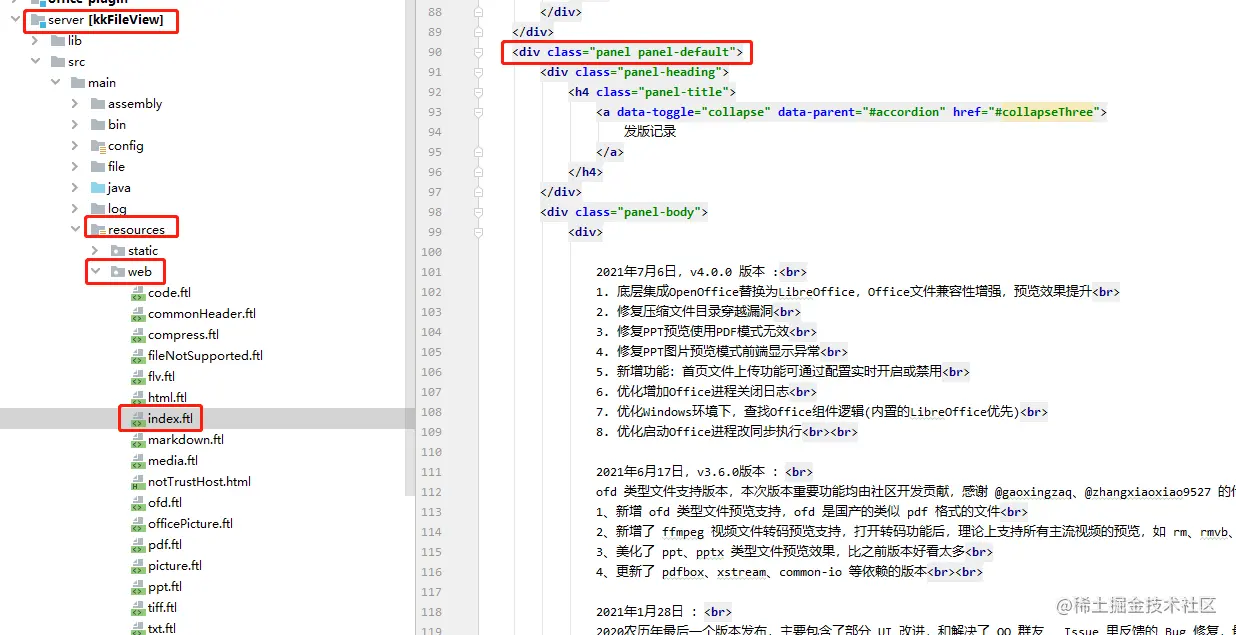Toggle code fold marker on line 93

(x=479, y=112)
